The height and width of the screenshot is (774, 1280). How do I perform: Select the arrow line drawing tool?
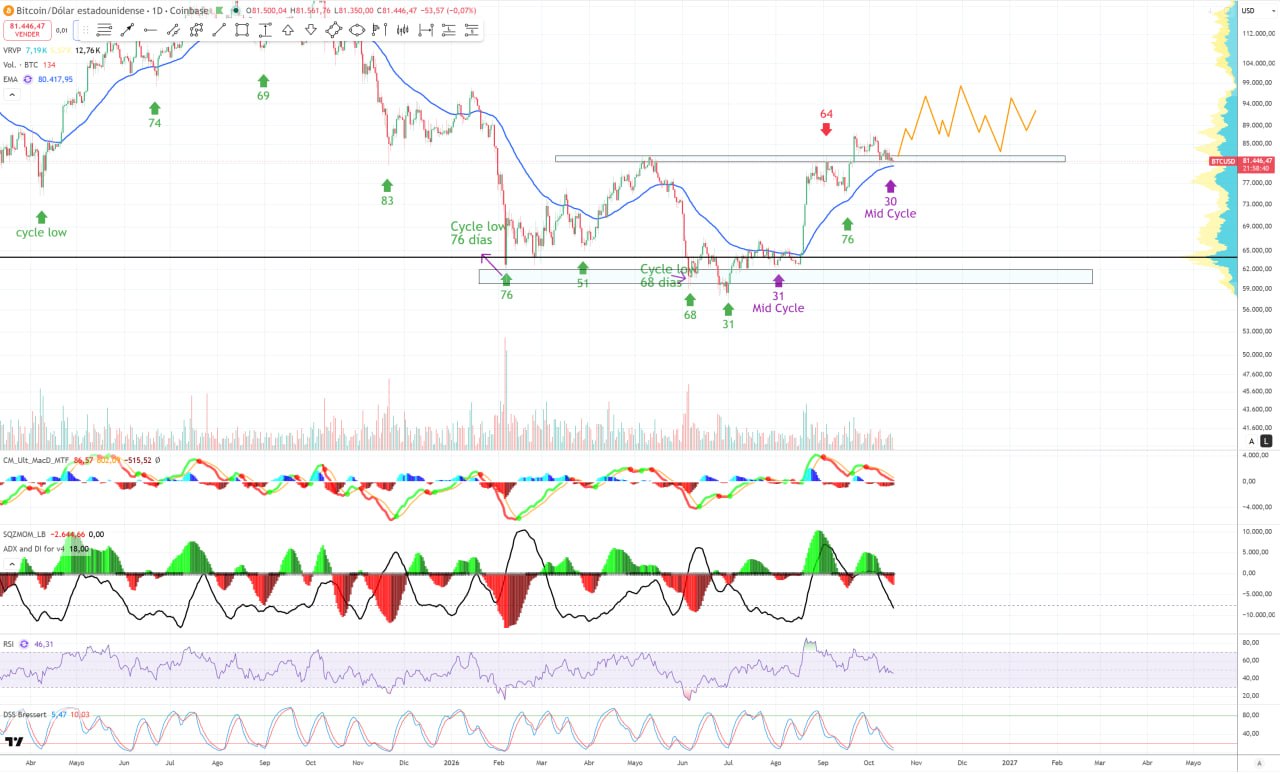pos(127,30)
